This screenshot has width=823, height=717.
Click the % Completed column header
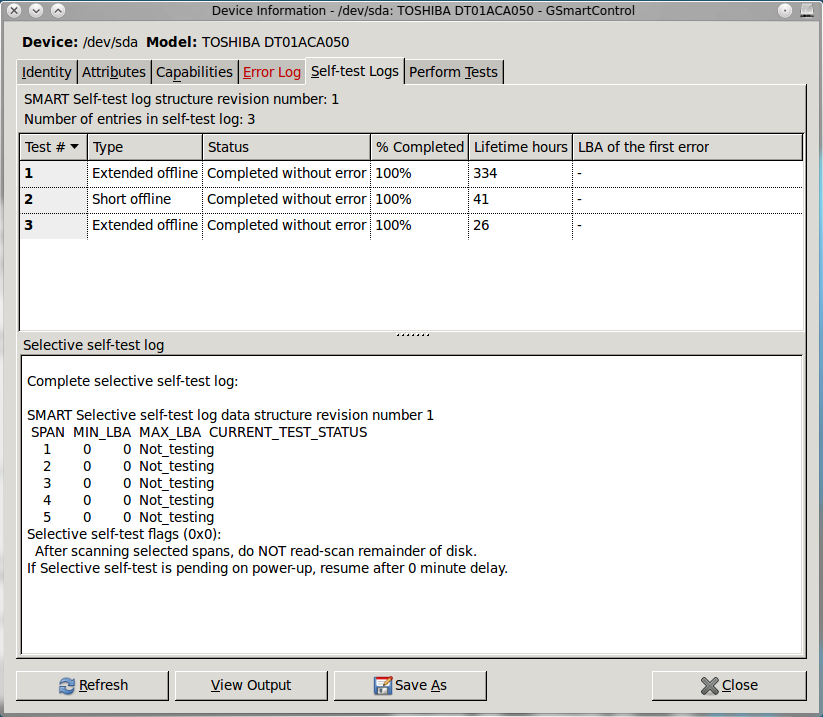pos(419,147)
